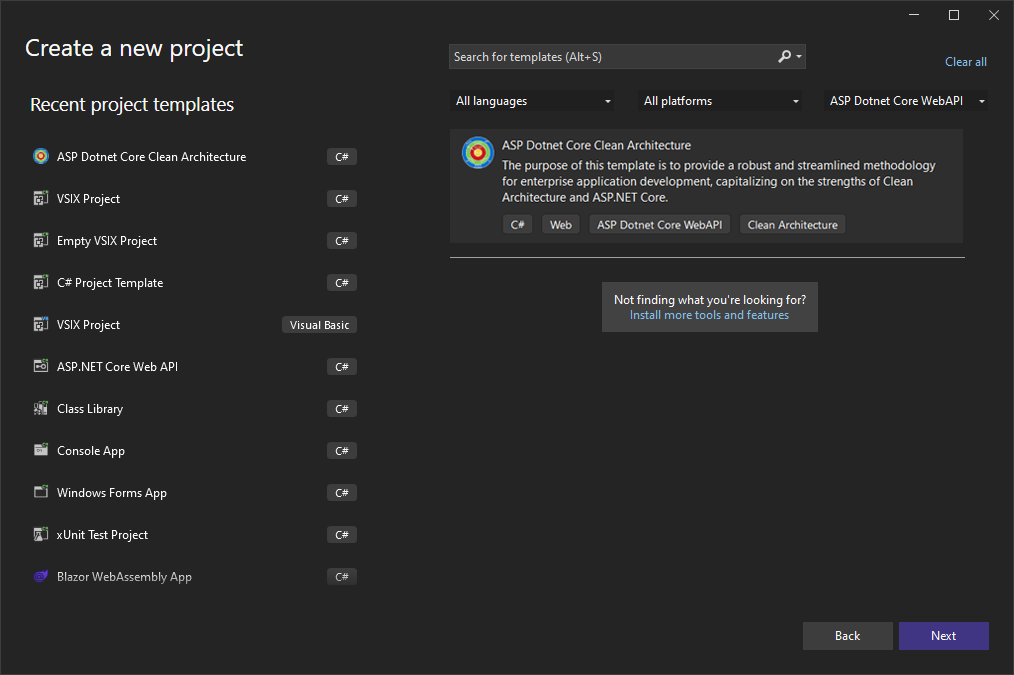This screenshot has height=675, width=1014.
Task: Click the ASP Dotnet Core Clean Architecture recent template icon
Action: point(41,157)
